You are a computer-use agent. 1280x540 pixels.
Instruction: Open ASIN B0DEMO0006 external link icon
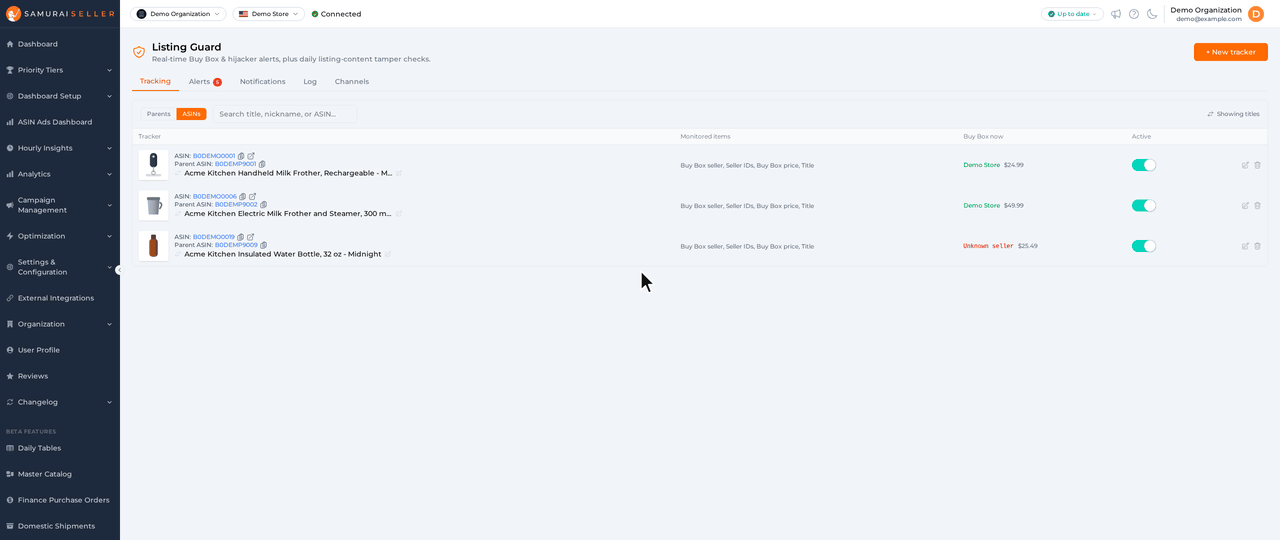click(x=253, y=196)
